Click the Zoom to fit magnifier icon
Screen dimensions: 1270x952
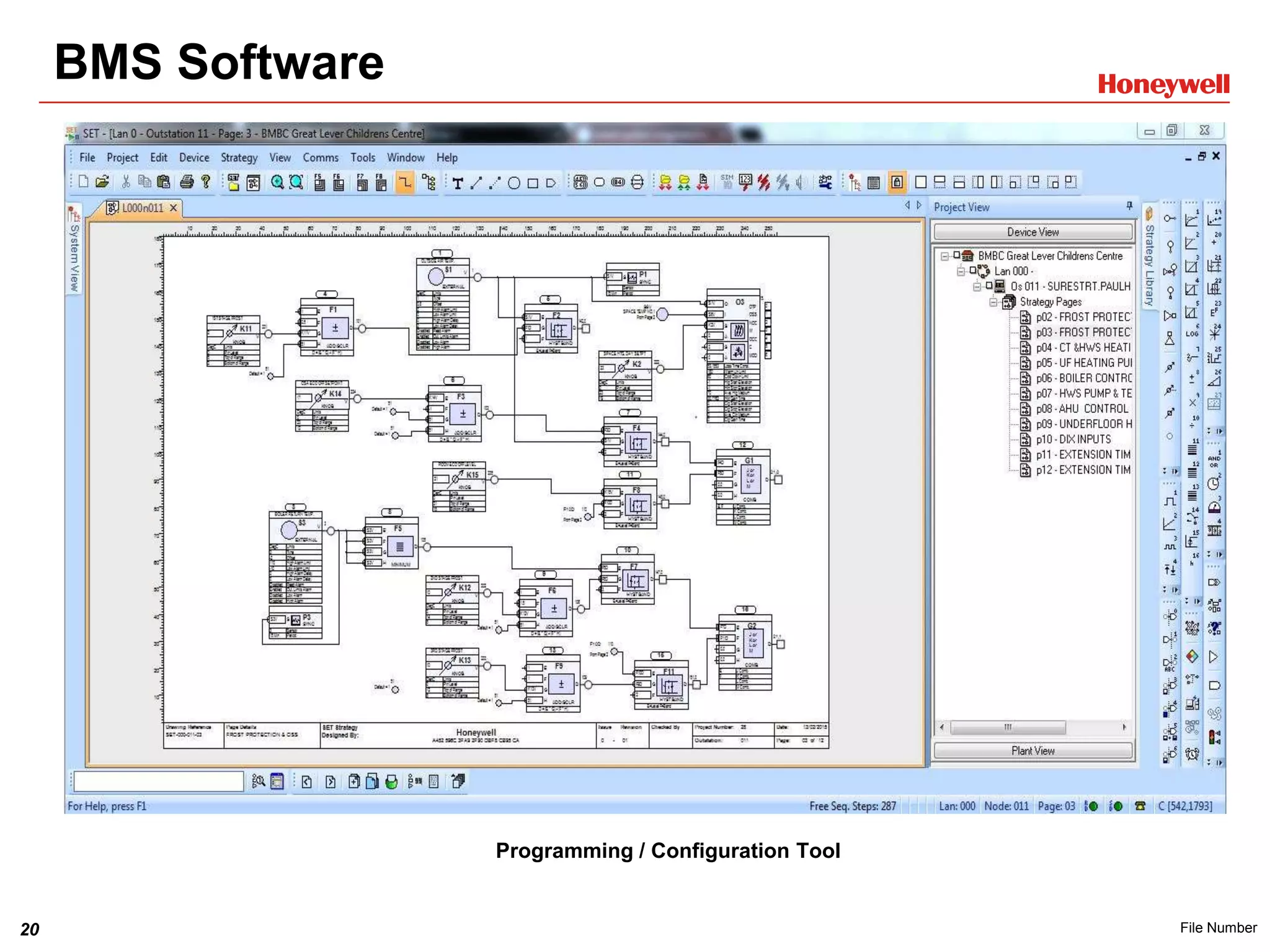click(x=296, y=182)
